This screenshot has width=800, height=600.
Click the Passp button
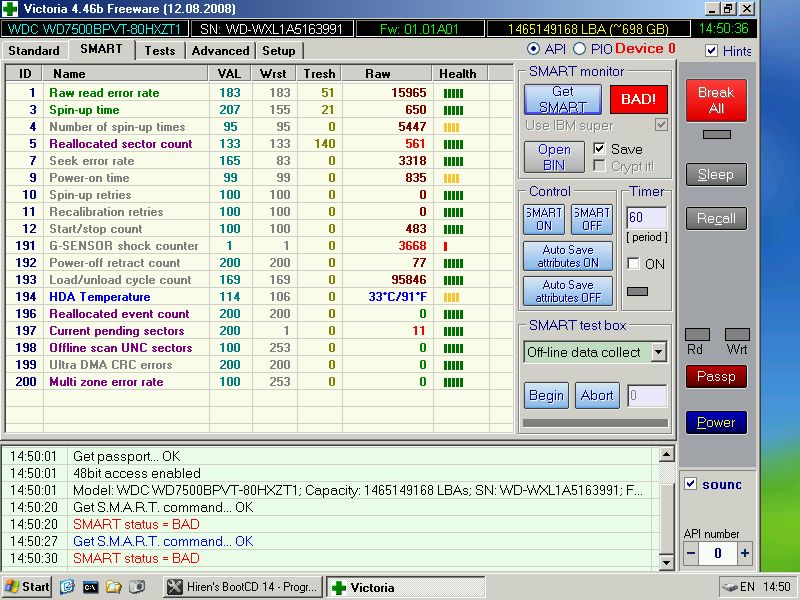[716, 377]
